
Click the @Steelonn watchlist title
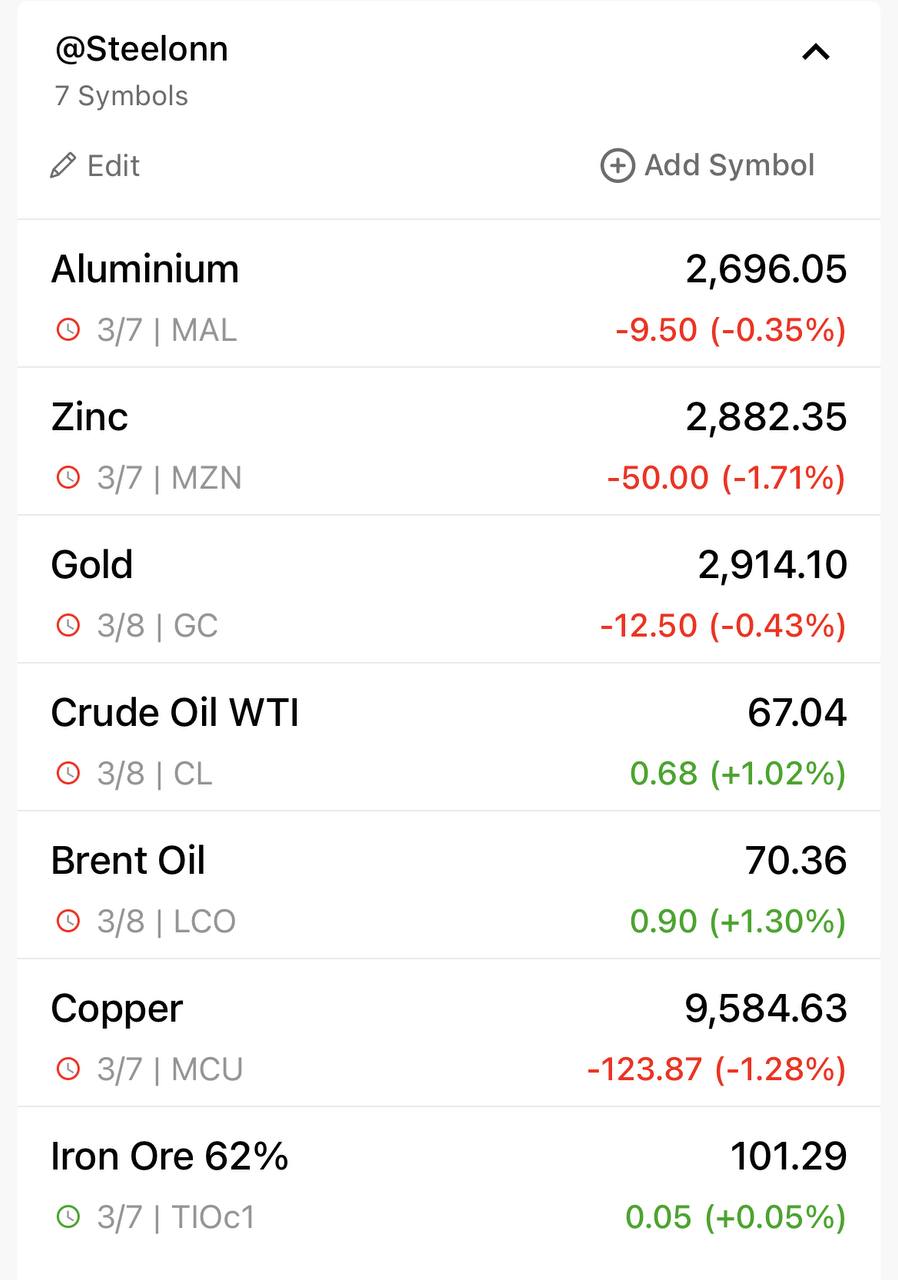click(x=141, y=49)
